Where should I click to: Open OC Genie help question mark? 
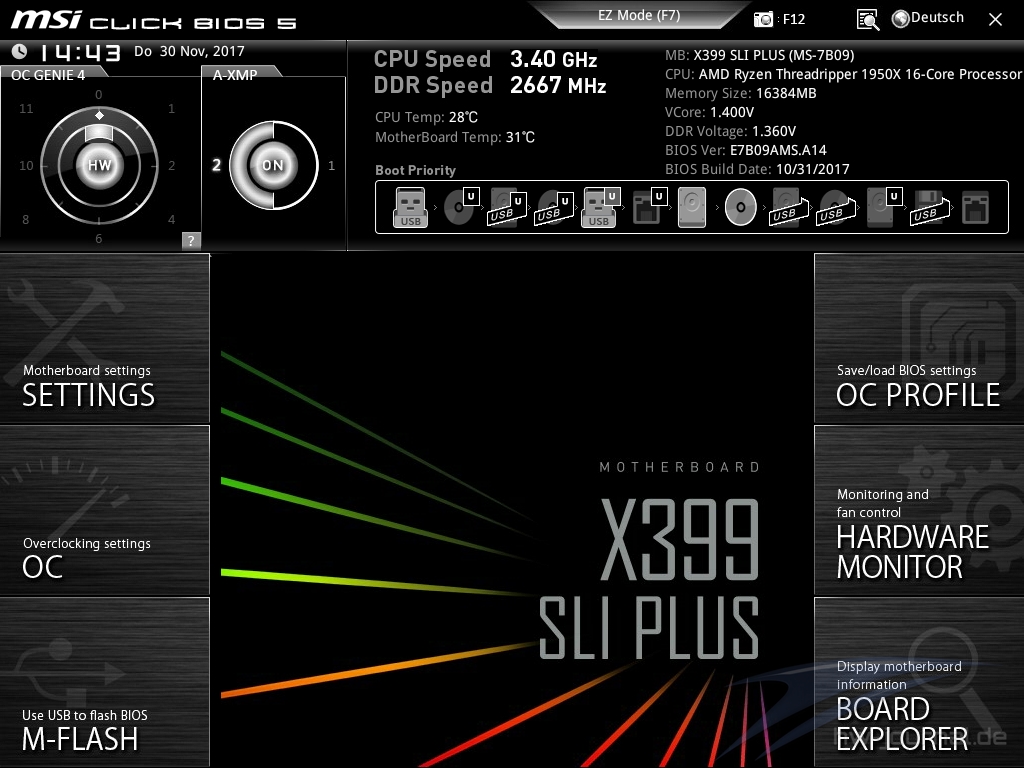pyautogui.click(x=191, y=240)
